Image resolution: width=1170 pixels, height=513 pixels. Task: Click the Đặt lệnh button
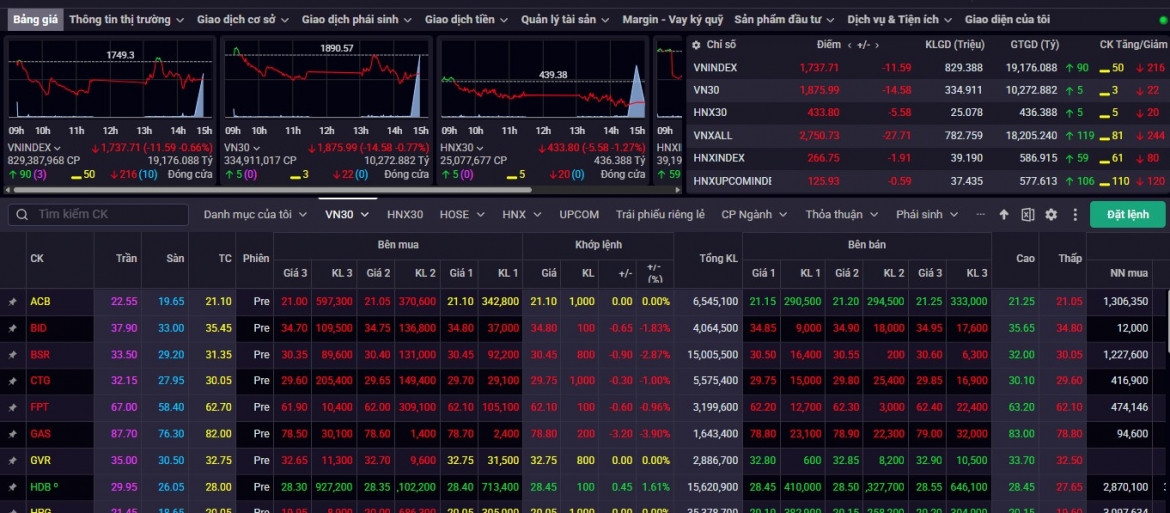tap(1127, 214)
